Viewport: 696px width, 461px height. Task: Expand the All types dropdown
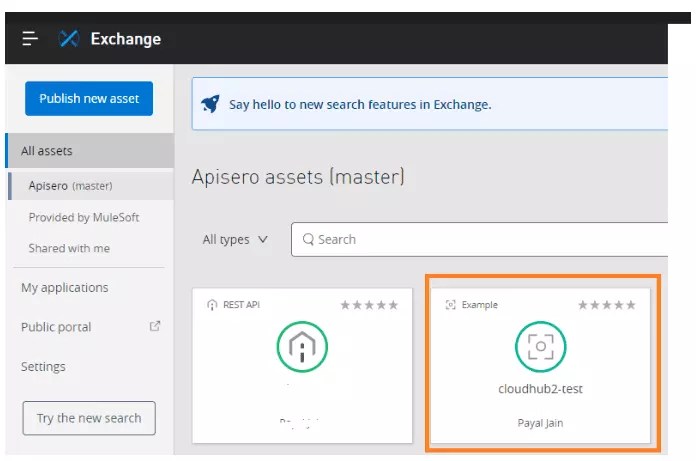[235, 240]
